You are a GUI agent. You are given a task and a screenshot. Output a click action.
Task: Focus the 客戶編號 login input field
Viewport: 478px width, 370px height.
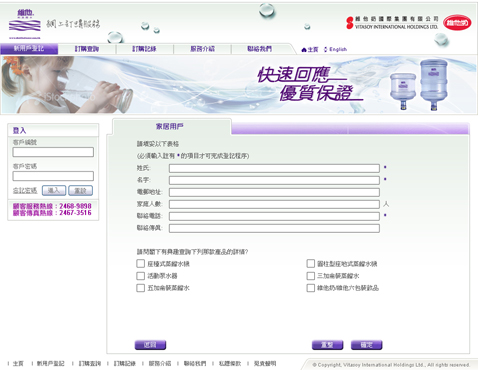53,152
